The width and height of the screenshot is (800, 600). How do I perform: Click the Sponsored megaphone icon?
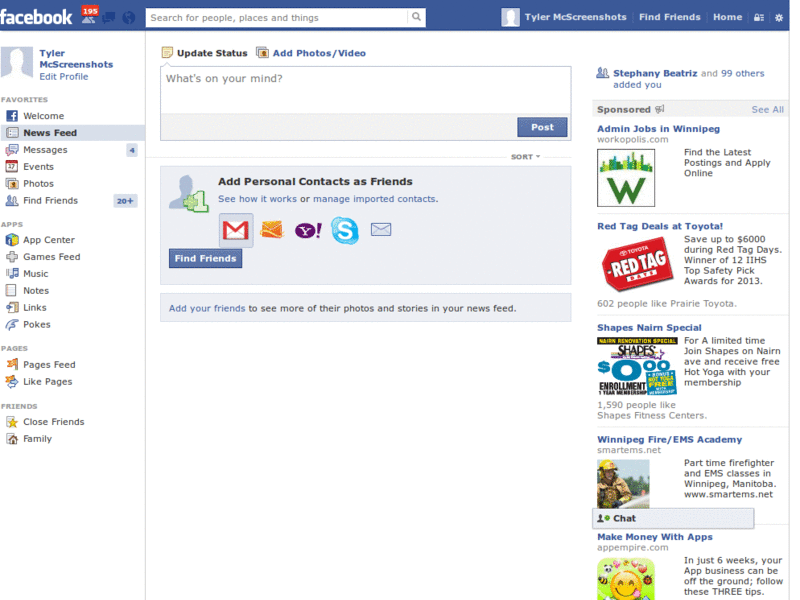pos(660,109)
